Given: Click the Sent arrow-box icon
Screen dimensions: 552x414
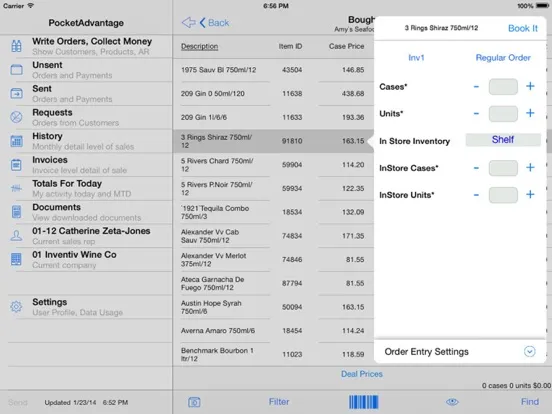Looking at the screenshot, I should point(16,93).
